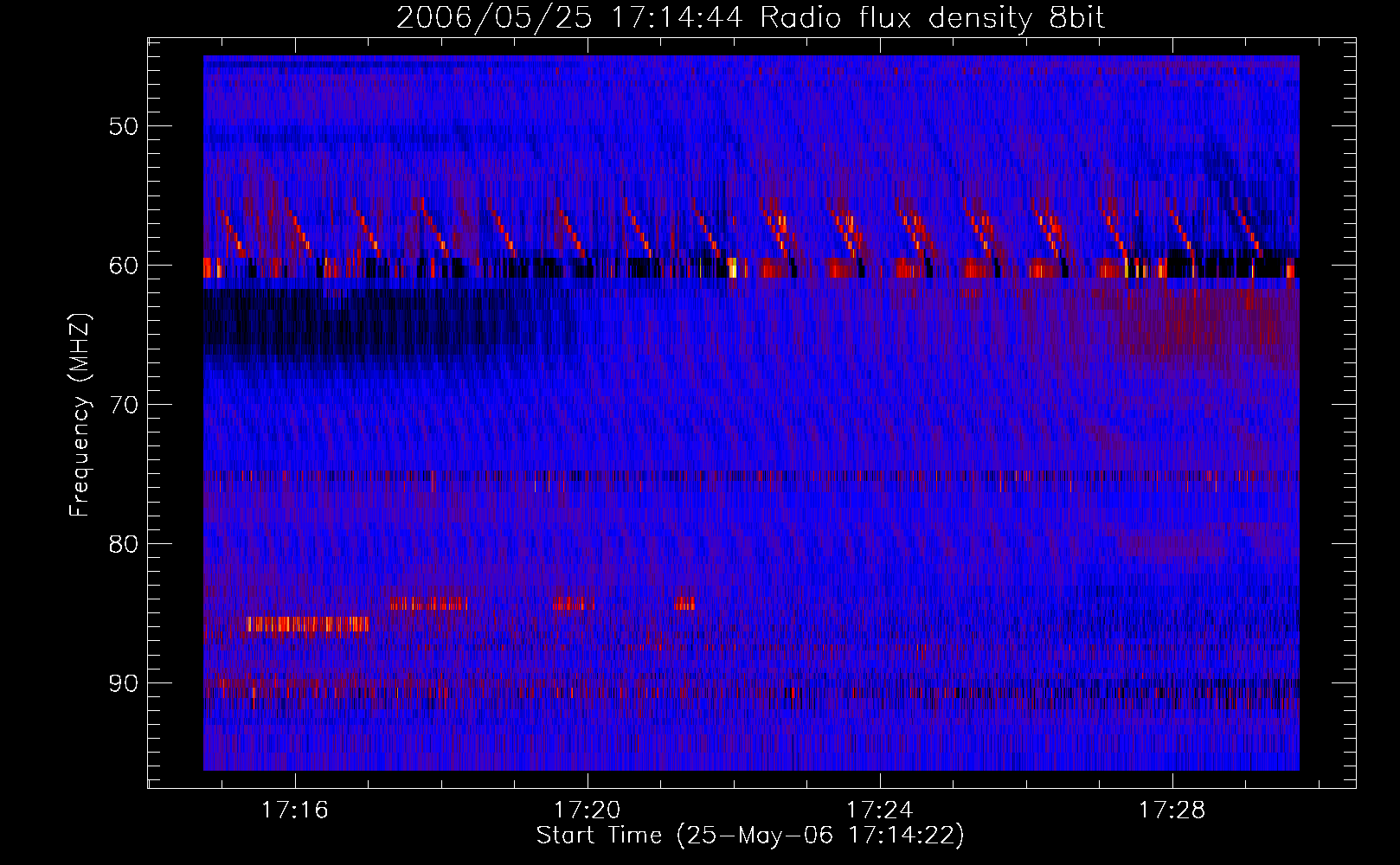Click the Start Time axis label
The width and height of the screenshot is (1400, 865).
click(x=750, y=836)
